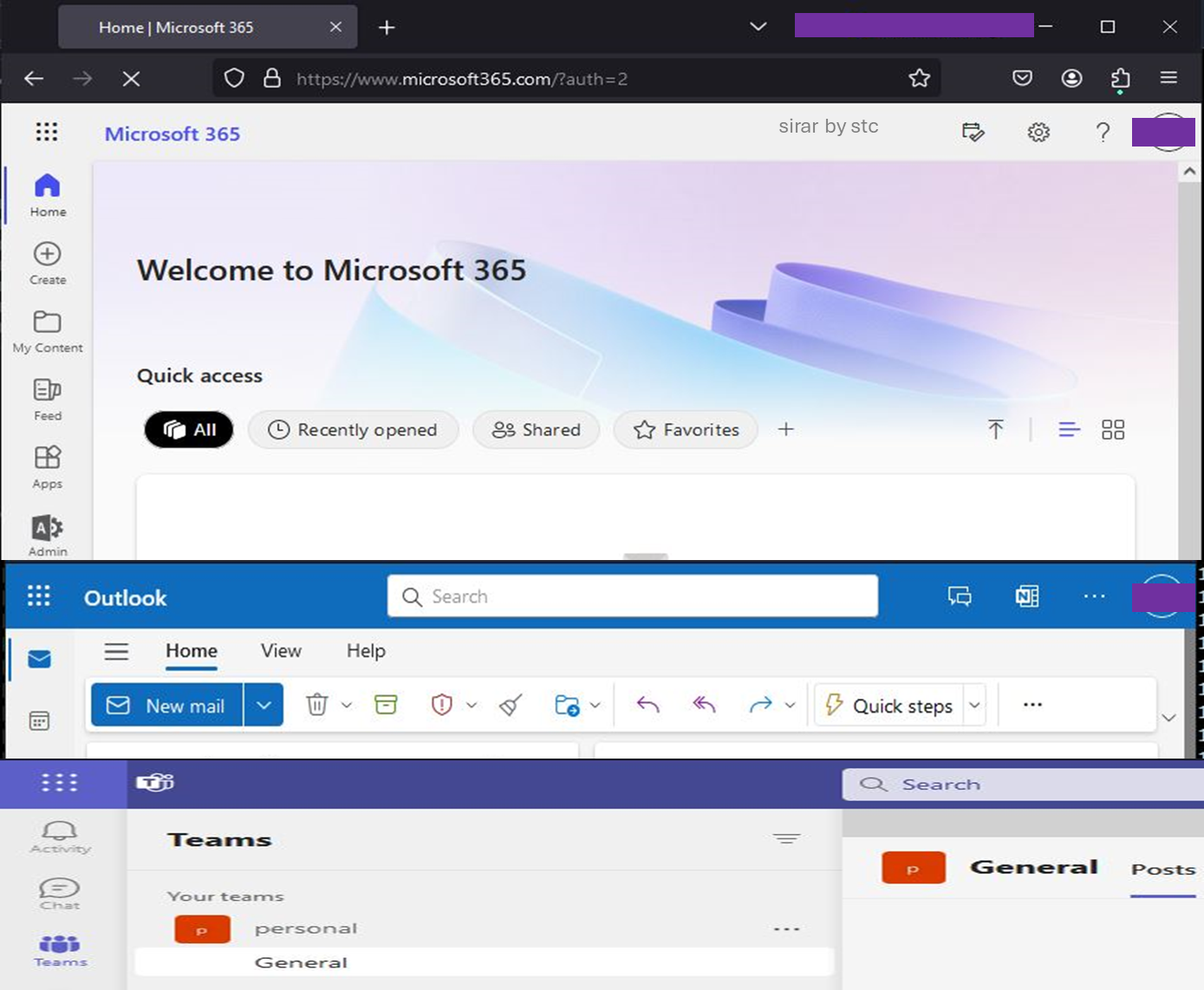Open the OneNote feed icon in Outlook

pyautogui.click(x=1027, y=596)
